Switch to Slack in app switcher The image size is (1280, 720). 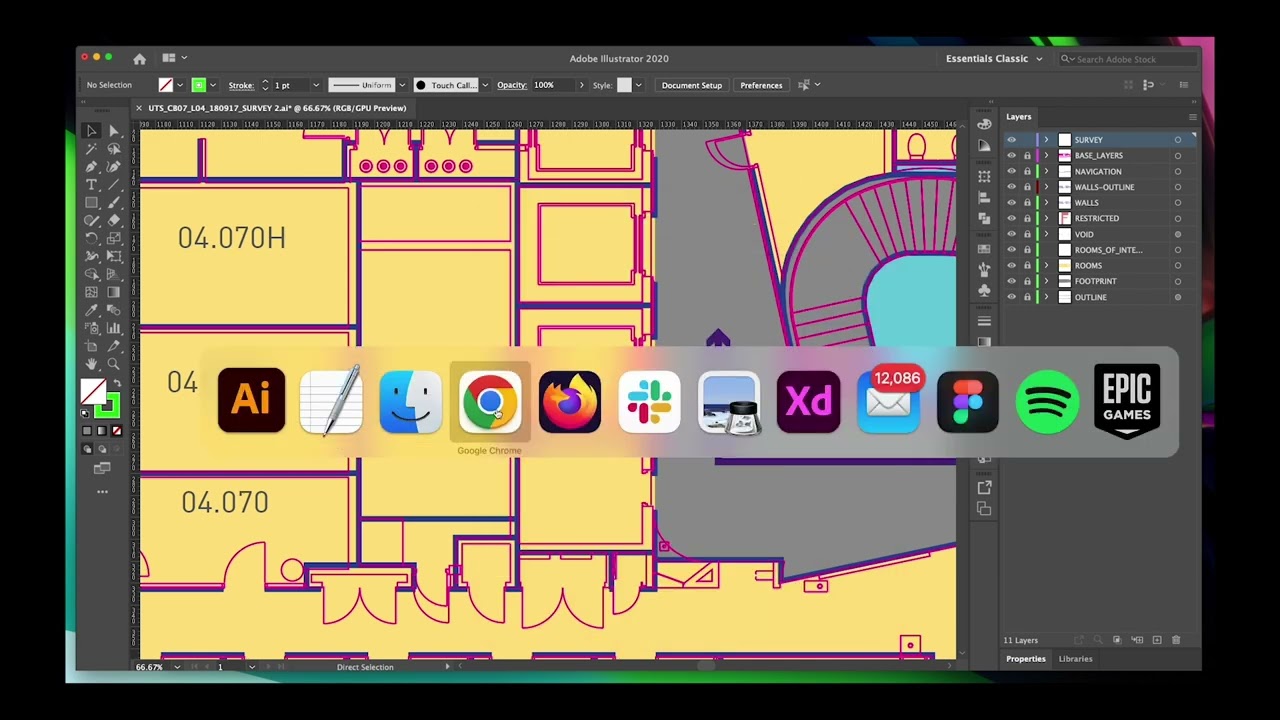click(x=649, y=401)
